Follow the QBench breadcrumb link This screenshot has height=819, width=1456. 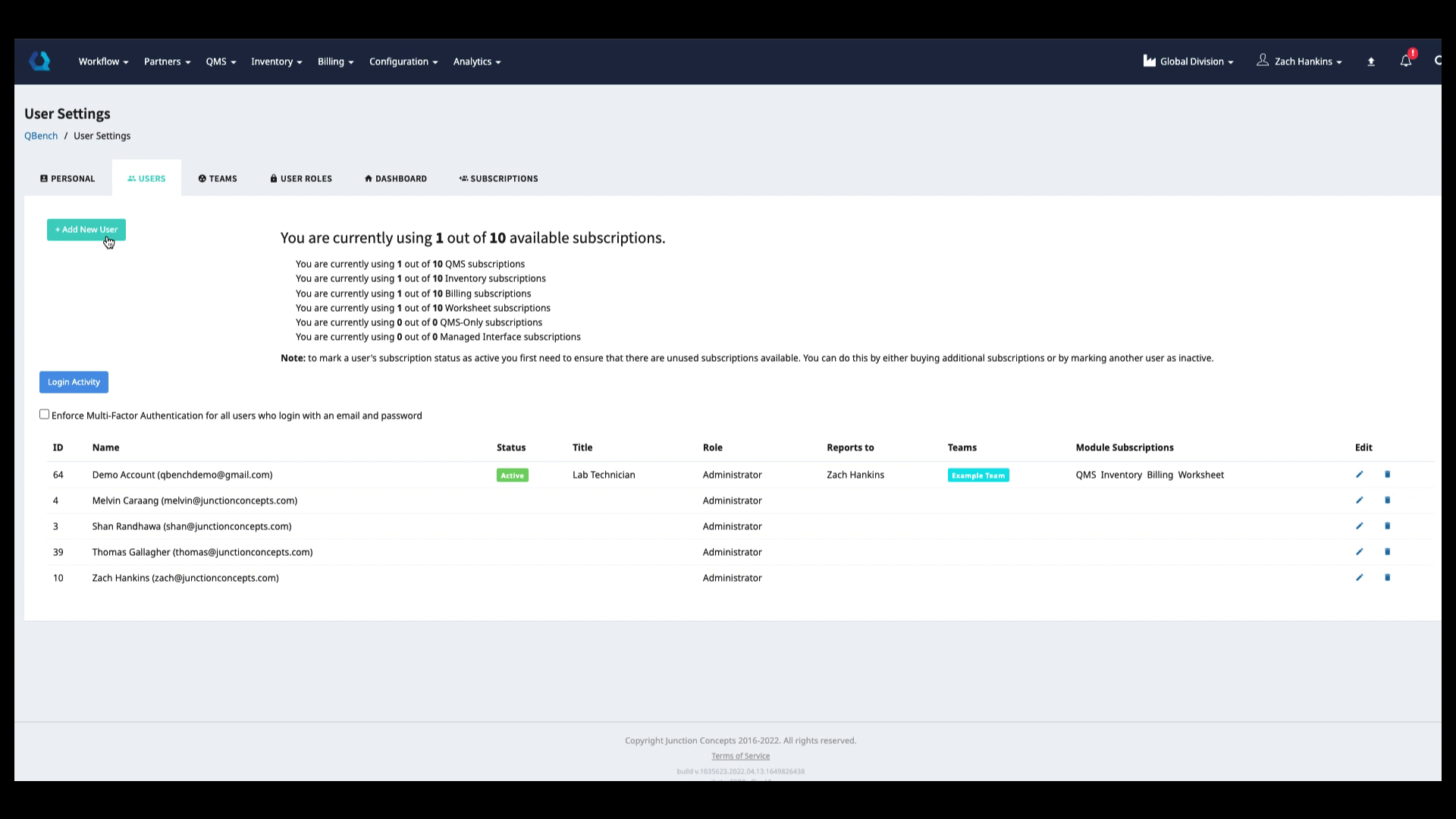coord(41,136)
